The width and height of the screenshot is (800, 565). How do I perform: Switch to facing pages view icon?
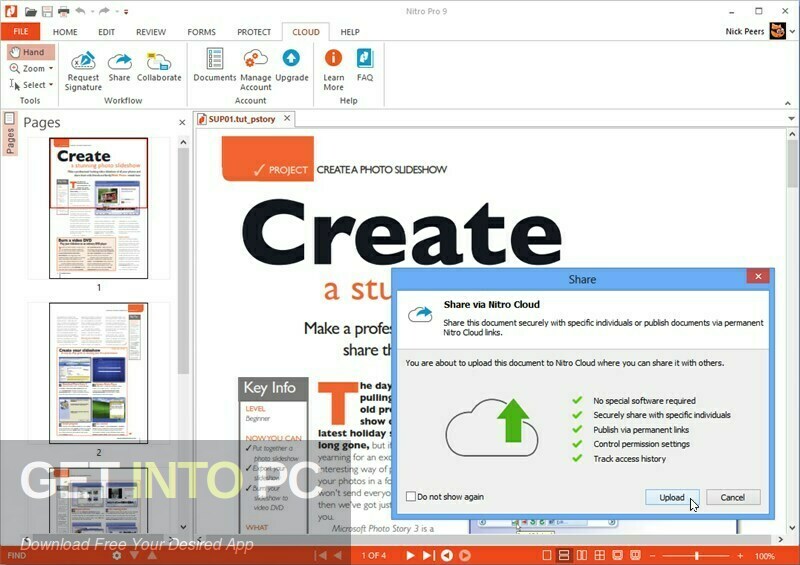click(x=582, y=555)
